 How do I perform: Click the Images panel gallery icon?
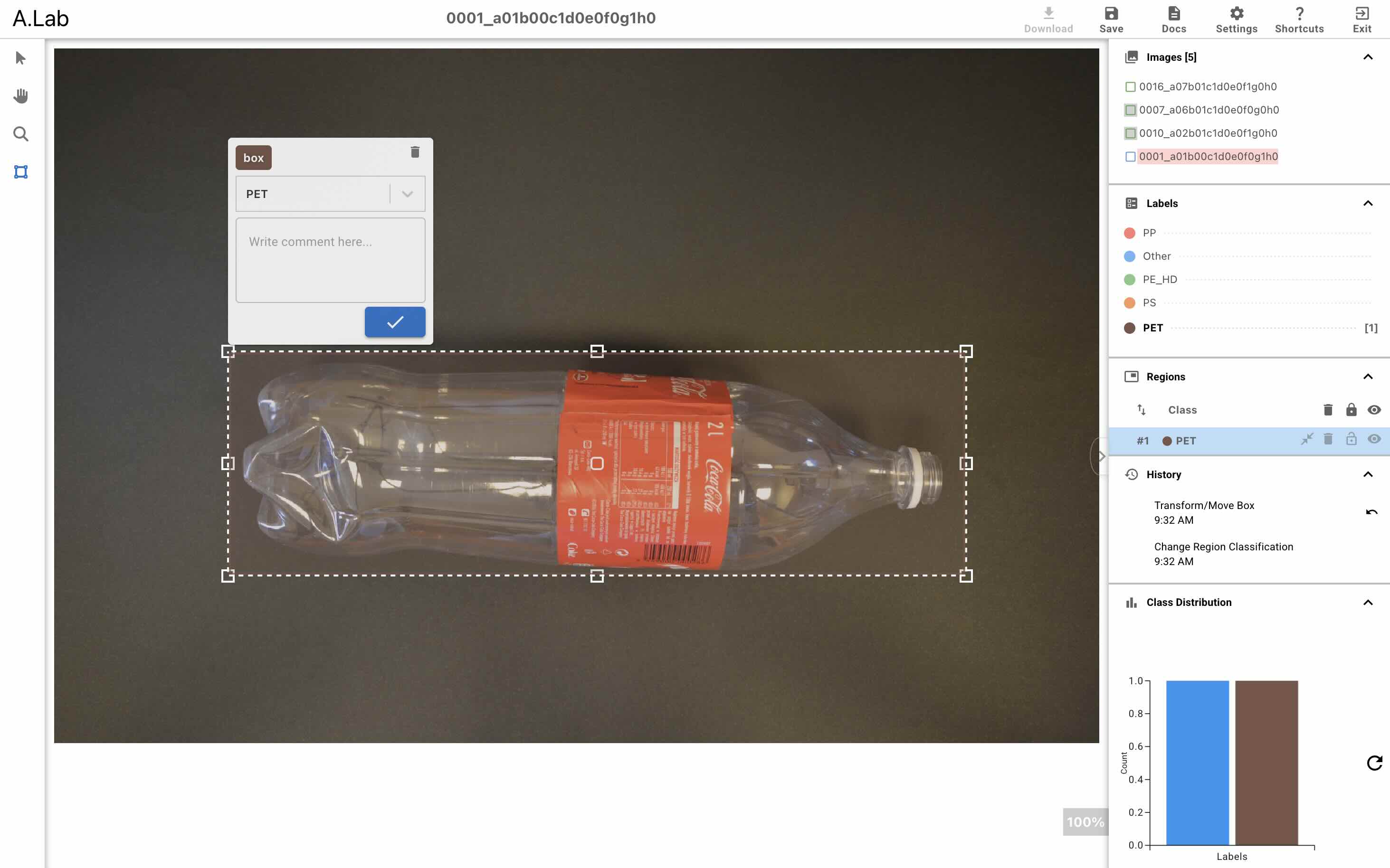[1131, 57]
